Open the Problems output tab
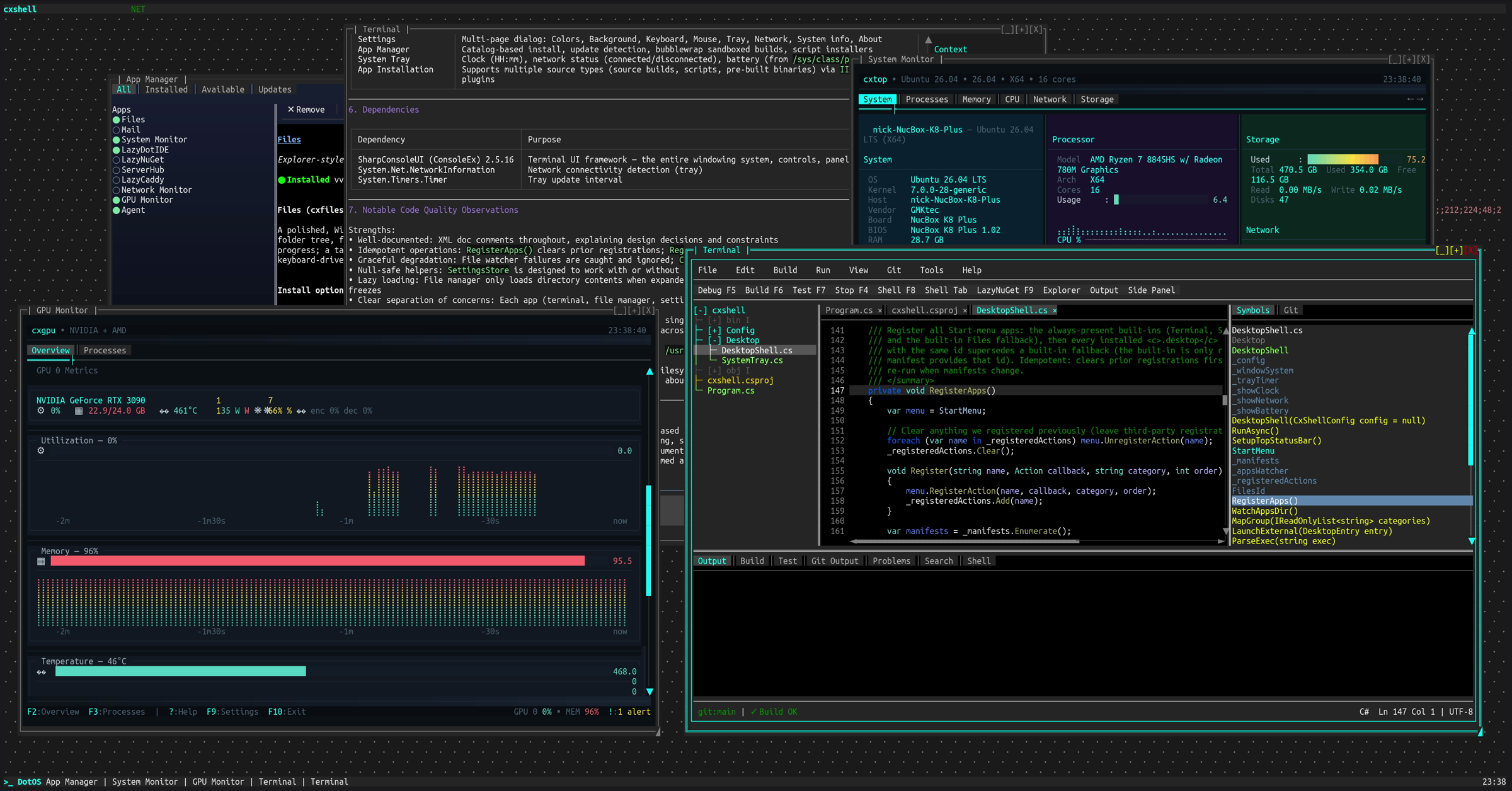The image size is (1512, 791). [891, 561]
